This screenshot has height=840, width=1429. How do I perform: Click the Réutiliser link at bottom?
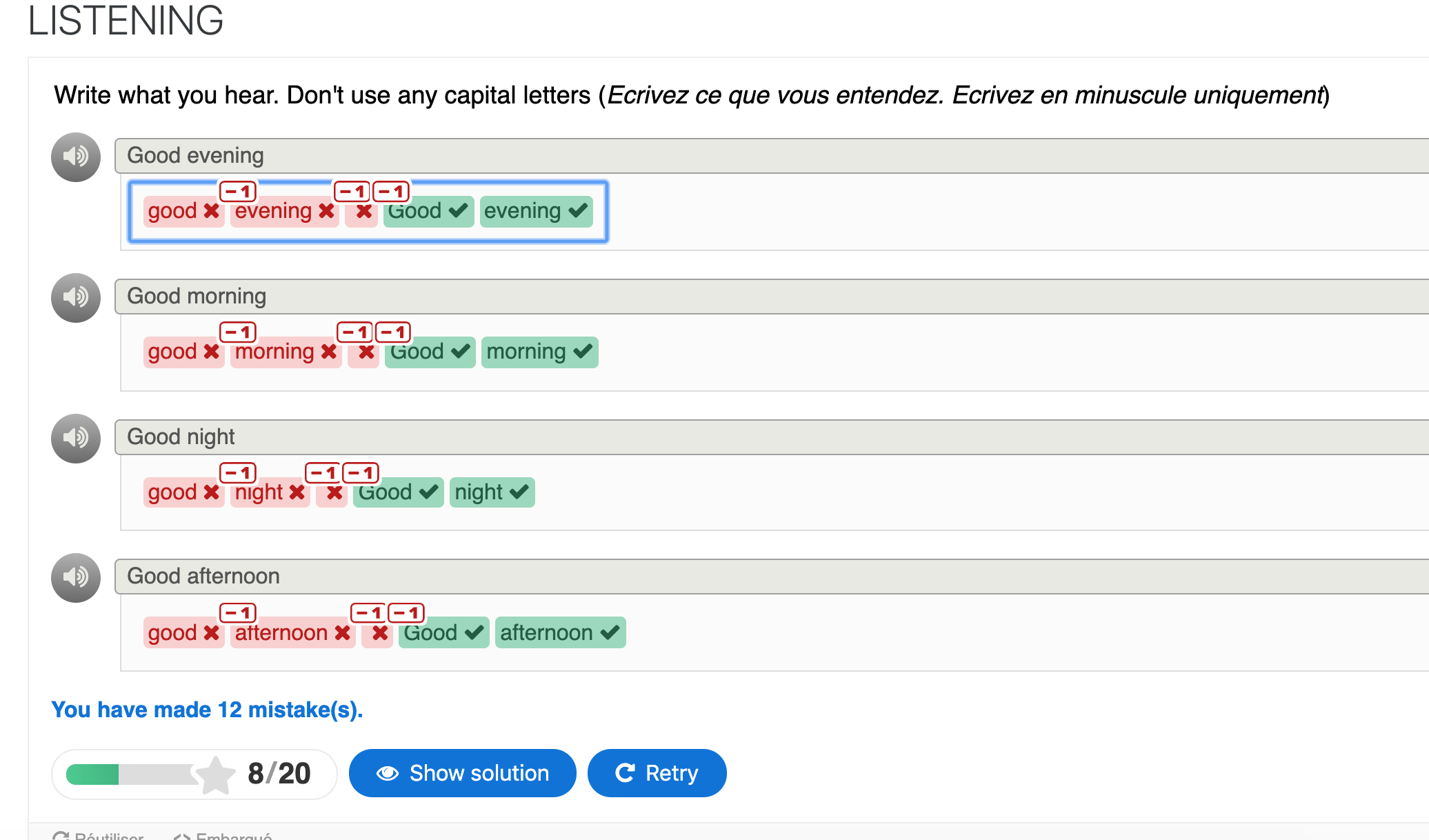point(99,836)
